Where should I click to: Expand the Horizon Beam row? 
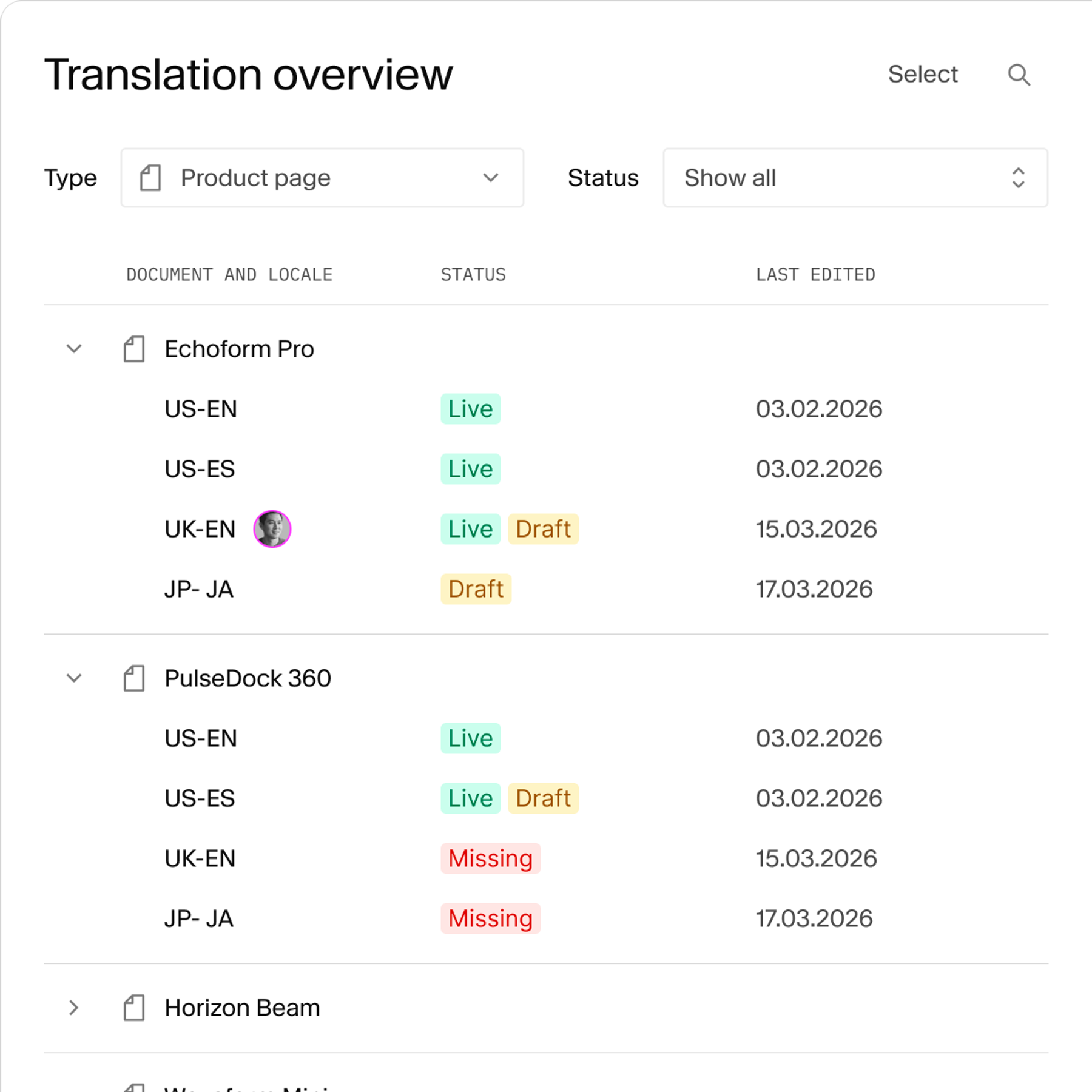74,1007
